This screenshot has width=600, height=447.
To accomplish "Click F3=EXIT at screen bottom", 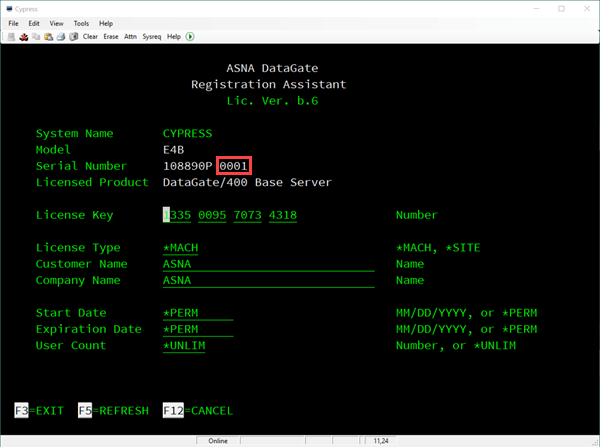I will [37, 411].
